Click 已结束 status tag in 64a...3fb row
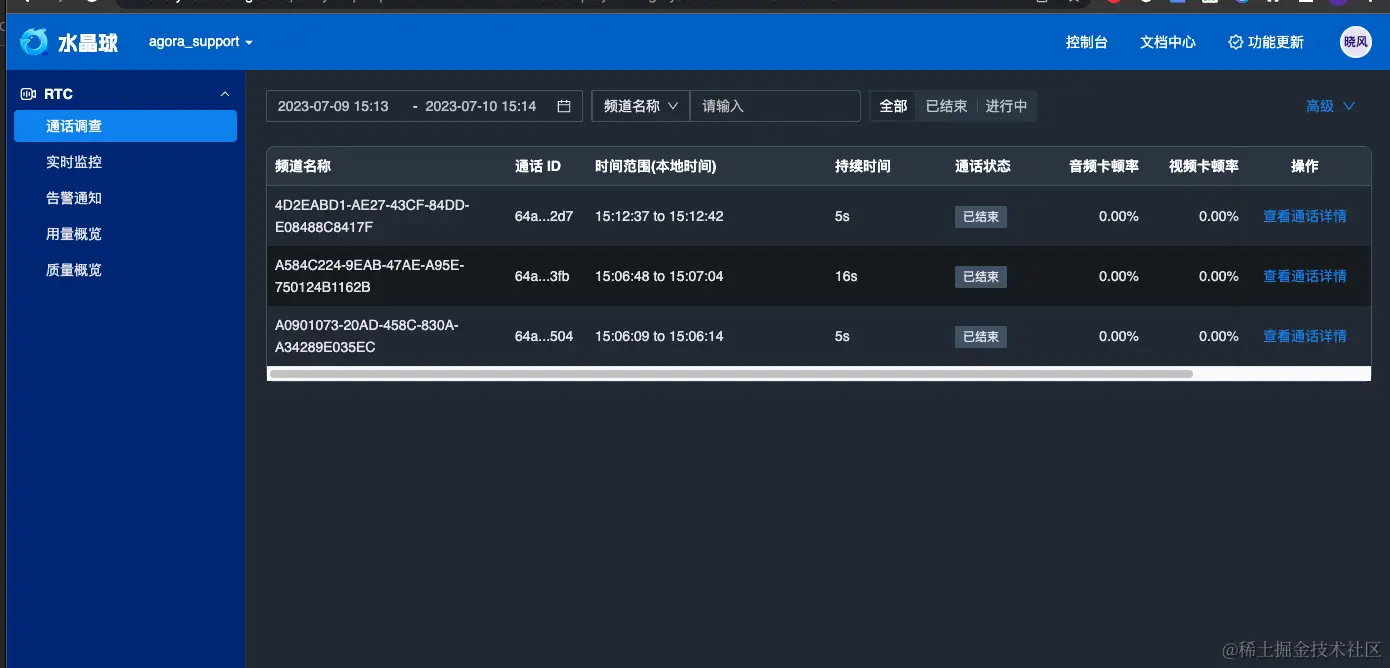 tap(981, 276)
